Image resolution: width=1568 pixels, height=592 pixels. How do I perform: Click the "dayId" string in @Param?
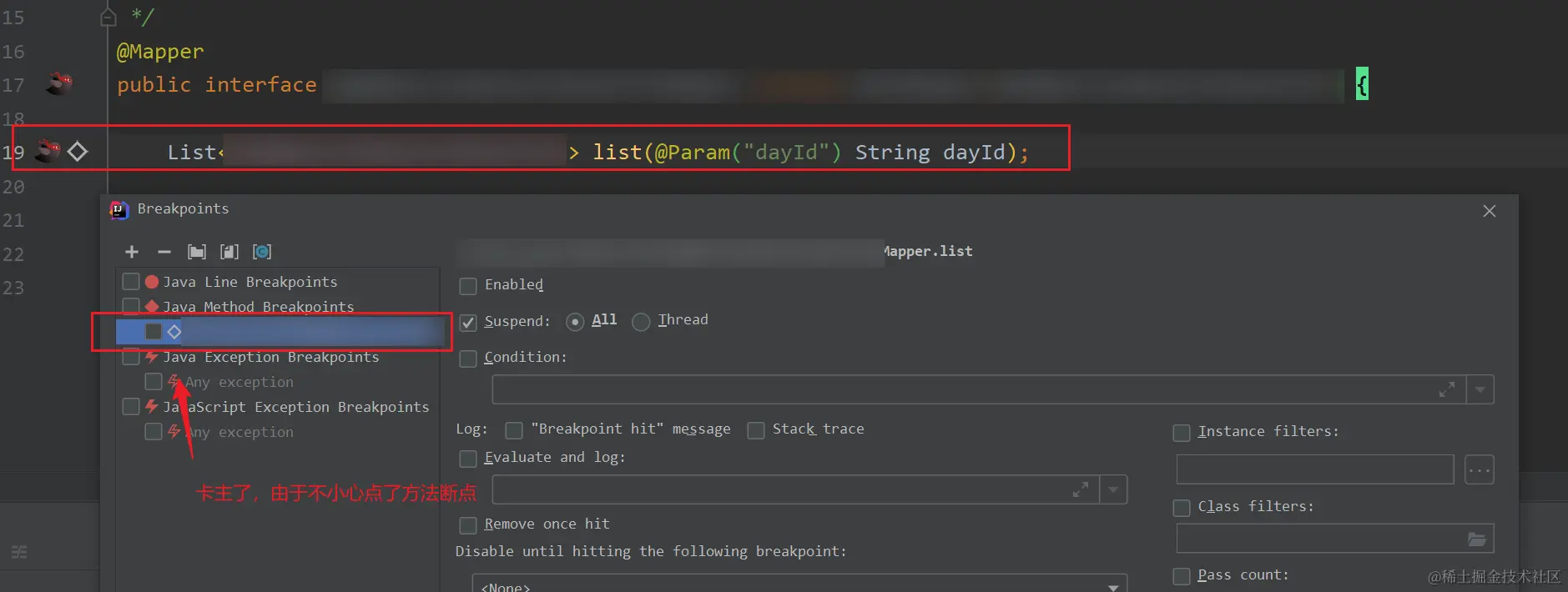pos(787,152)
